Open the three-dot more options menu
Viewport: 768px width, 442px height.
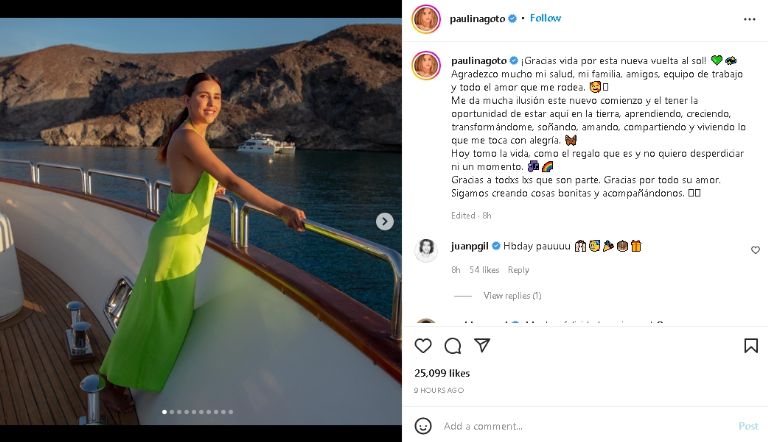coord(750,19)
